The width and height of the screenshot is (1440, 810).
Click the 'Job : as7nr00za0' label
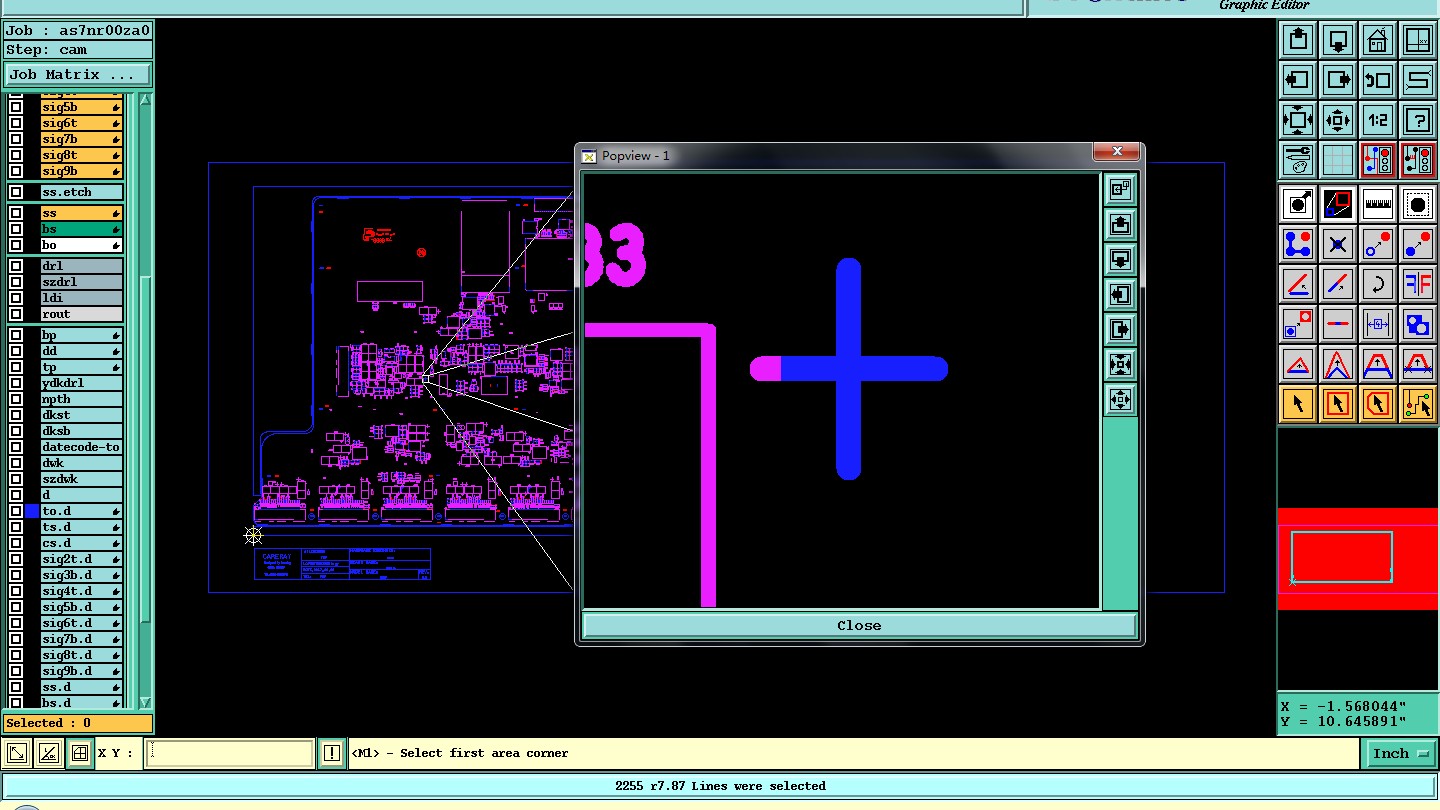tap(77, 30)
